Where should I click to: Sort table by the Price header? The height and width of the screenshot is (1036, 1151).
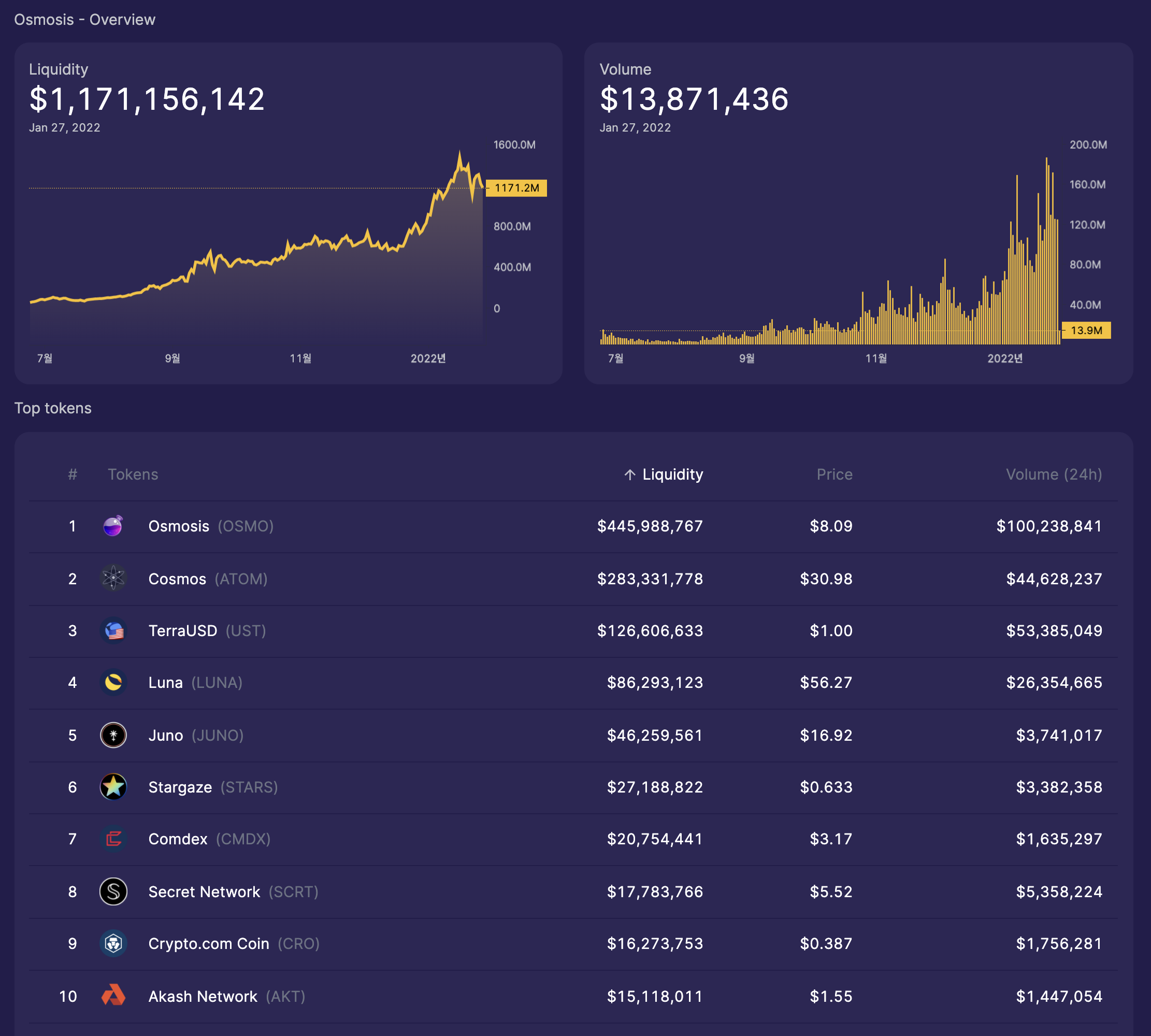(x=834, y=474)
